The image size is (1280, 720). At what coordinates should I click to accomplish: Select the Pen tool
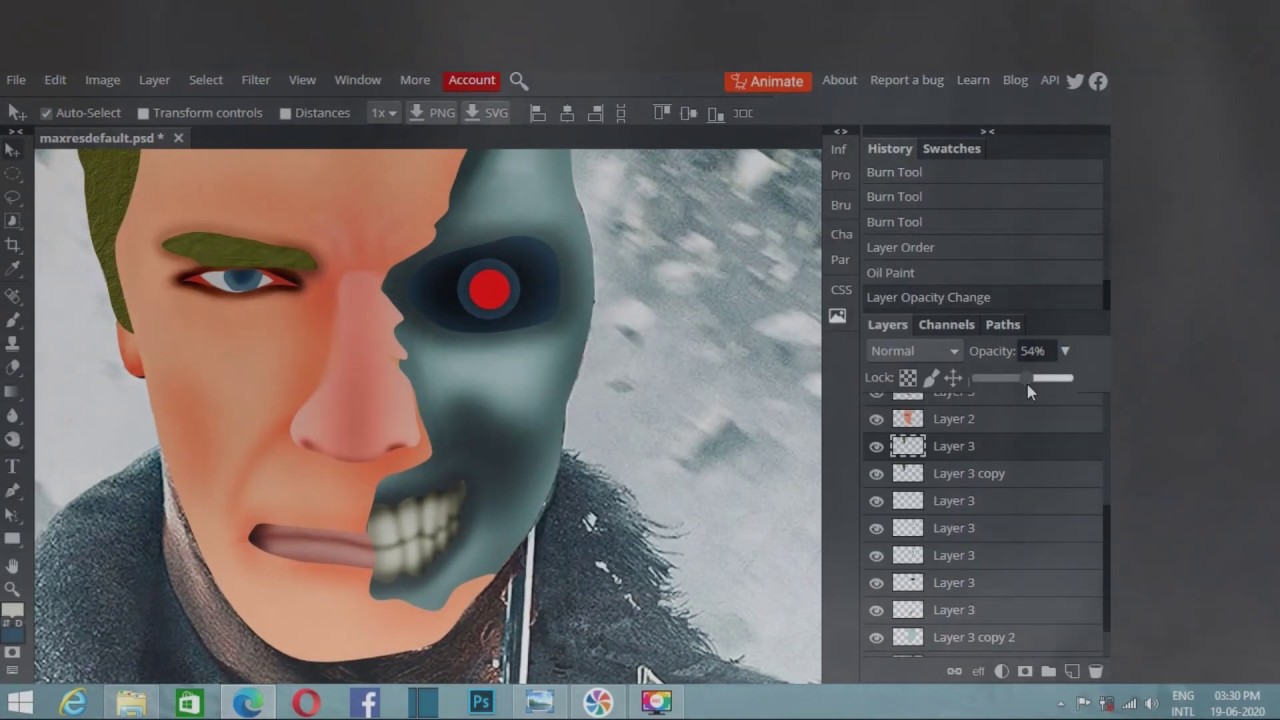tap(13, 491)
